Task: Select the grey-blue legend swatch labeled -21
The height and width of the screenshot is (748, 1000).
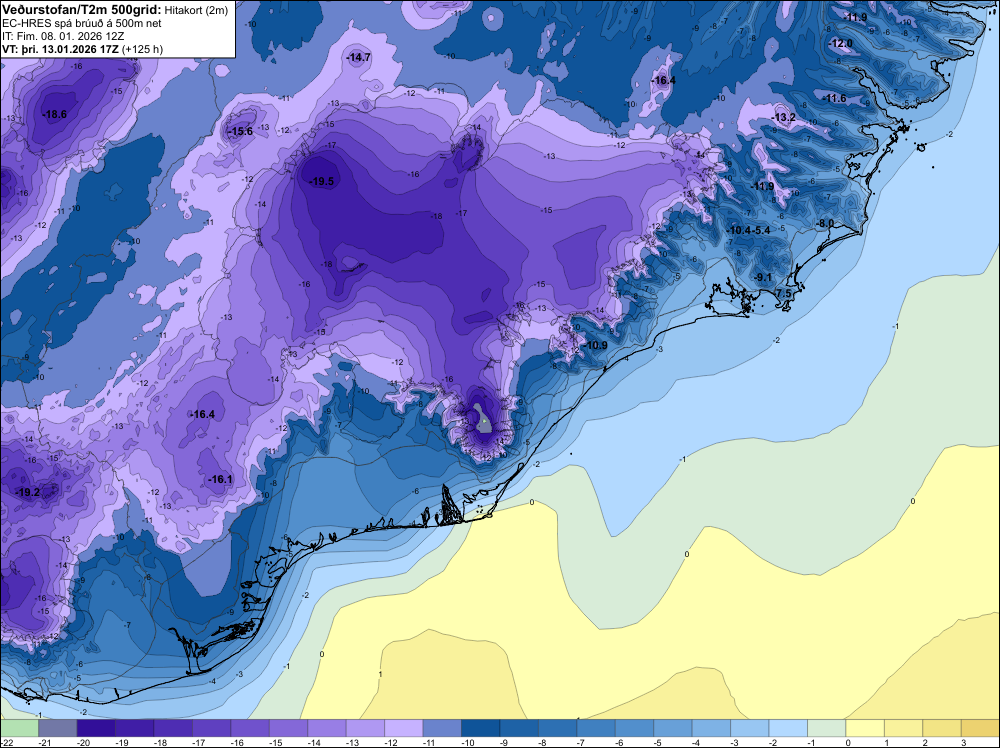Action: click(57, 728)
